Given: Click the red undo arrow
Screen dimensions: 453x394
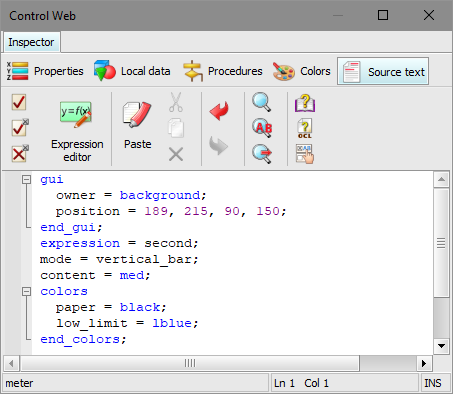Looking at the screenshot, I should [219, 111].
